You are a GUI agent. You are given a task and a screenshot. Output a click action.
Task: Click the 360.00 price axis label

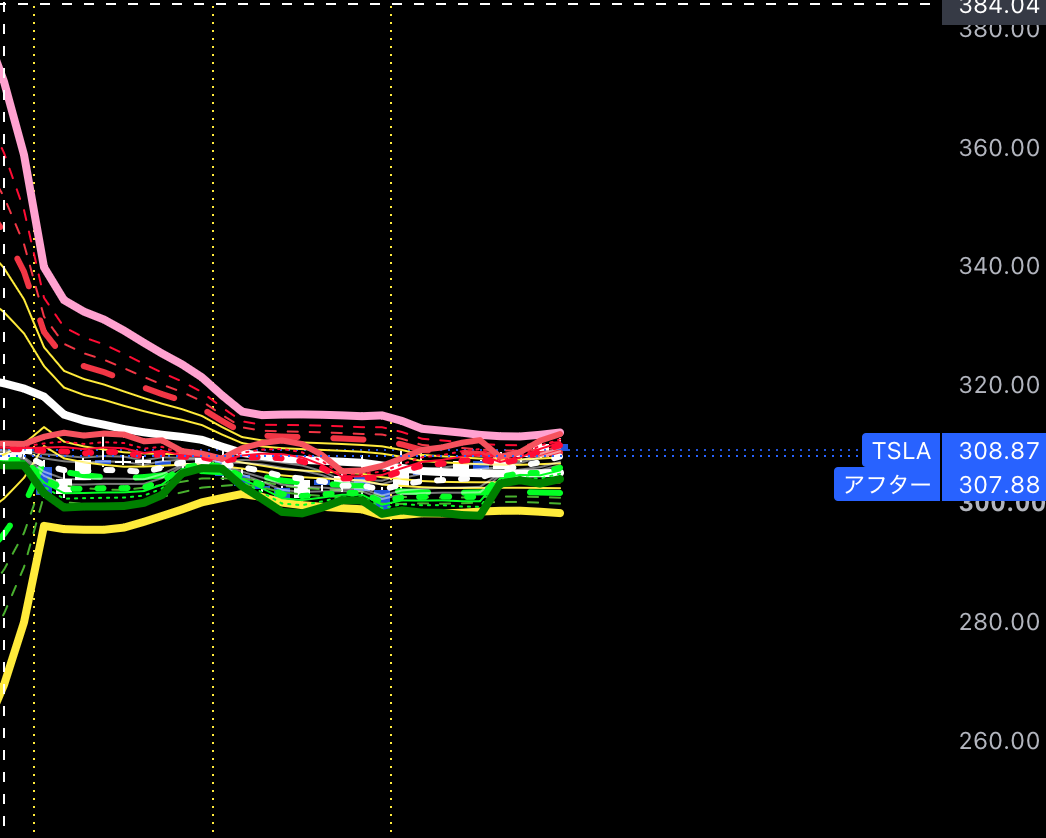coord(999,147)
